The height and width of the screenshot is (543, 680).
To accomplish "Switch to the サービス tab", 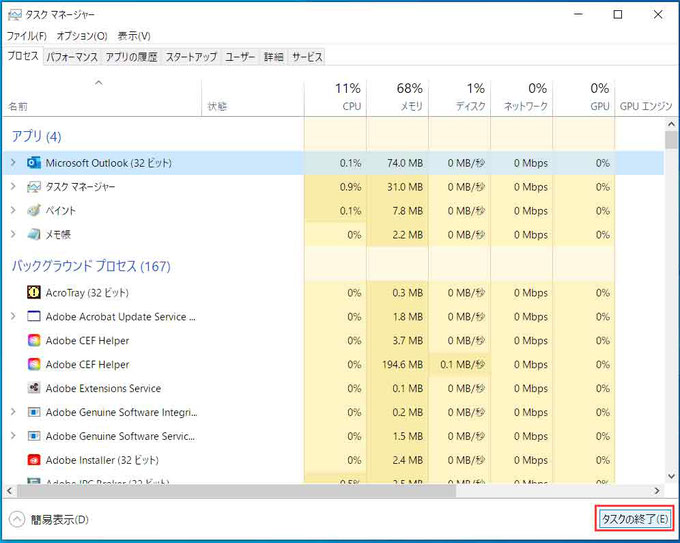I will tap(307, 57).
